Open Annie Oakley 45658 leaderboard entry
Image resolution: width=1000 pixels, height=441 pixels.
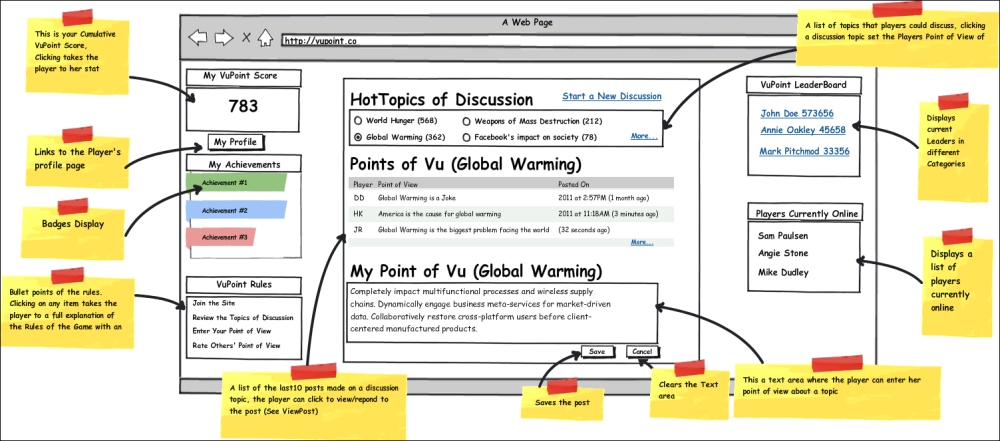tap(803, 130)
